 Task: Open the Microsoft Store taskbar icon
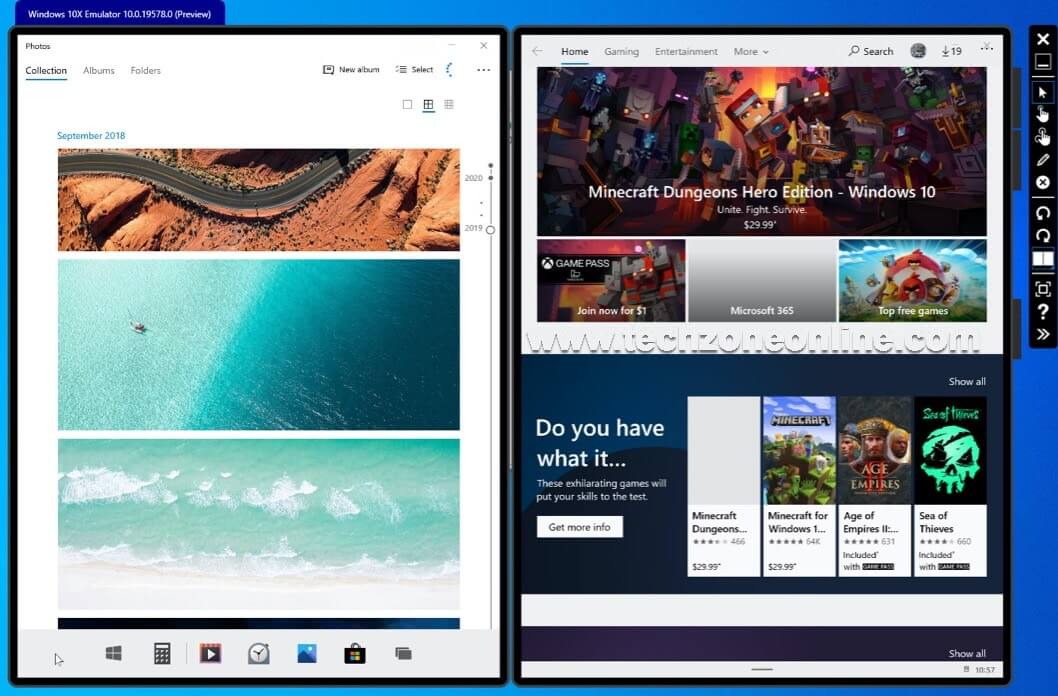355,654
